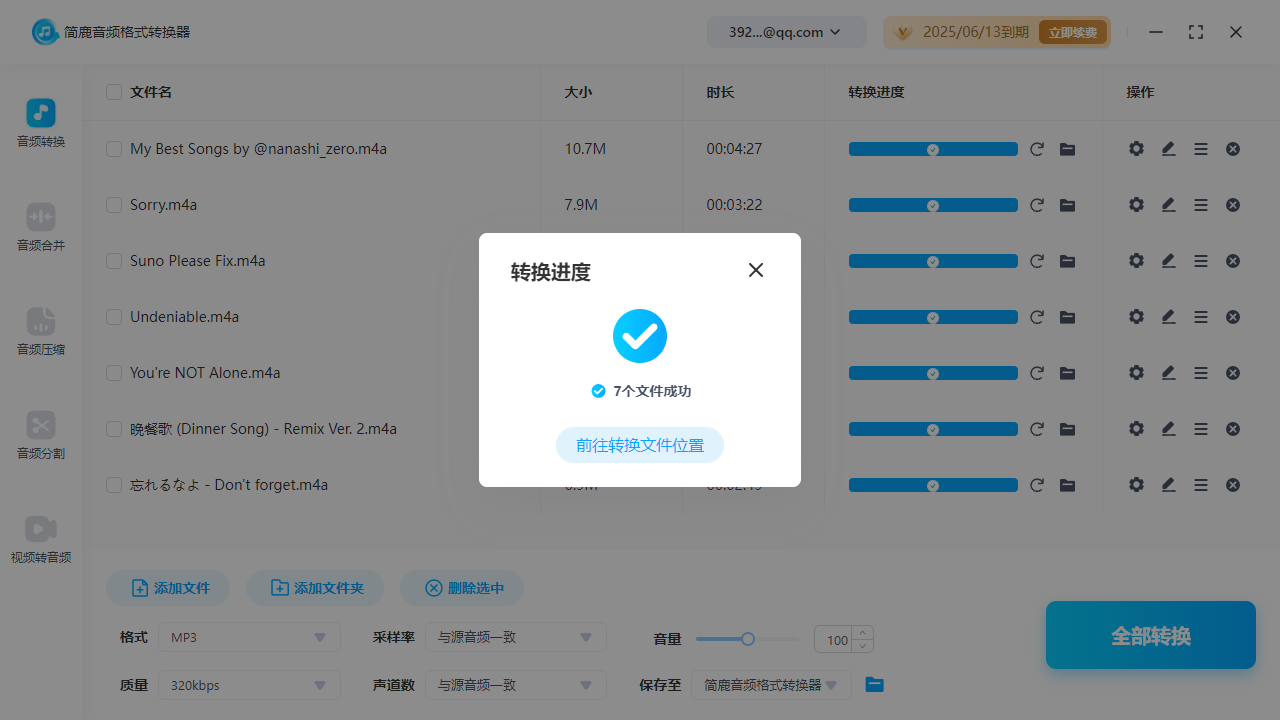Screen dimensions: 1280x720
Task: Open output folder for Undeniable.m4a
Action: click(1067, 317)
